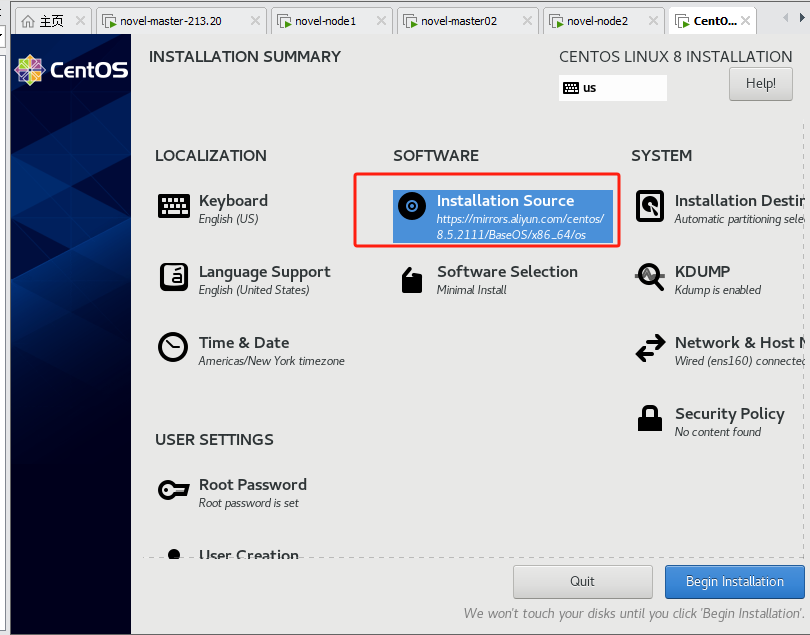The height and width of the screenshot is (635, 810).
Task: Click 'English (US)' keyboard text
Action: [228, 219]
